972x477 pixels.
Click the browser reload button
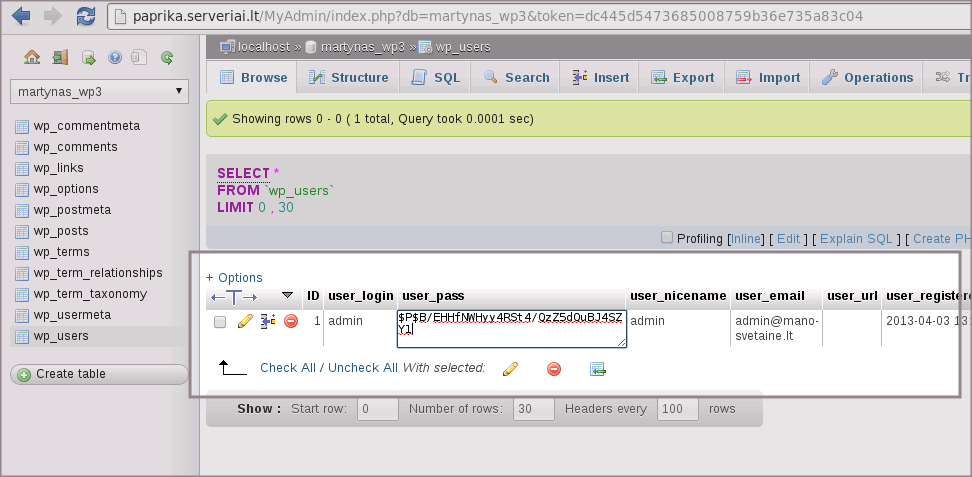point(86,16)
